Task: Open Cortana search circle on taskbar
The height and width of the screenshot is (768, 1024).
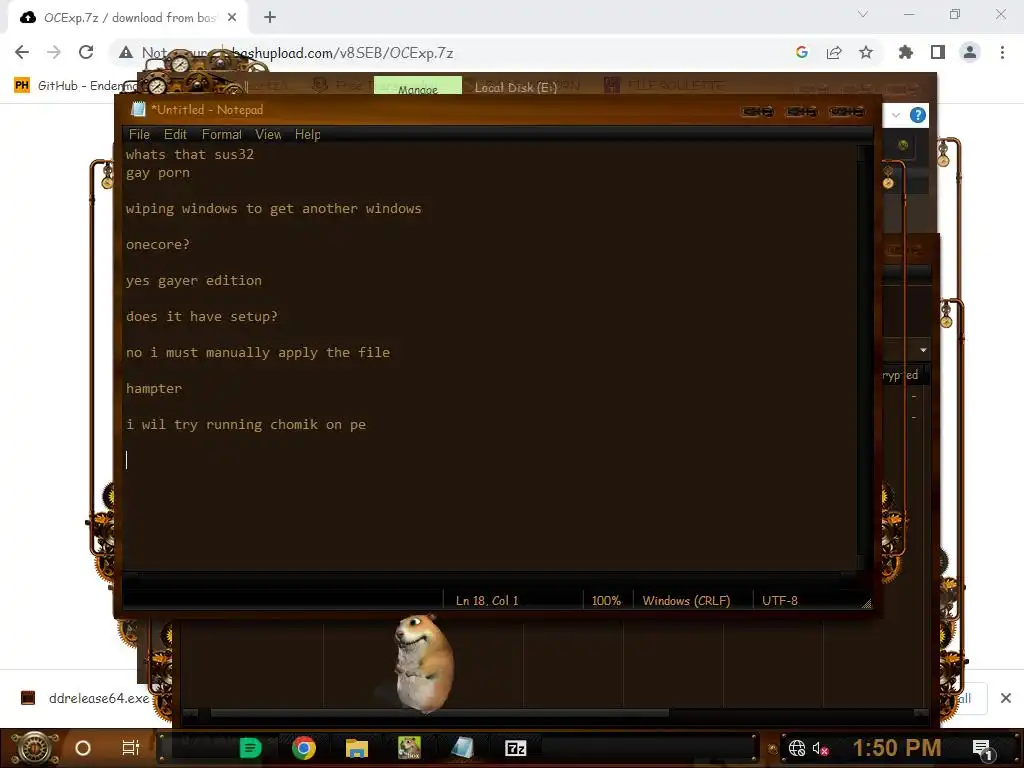Action: (83, 748)
